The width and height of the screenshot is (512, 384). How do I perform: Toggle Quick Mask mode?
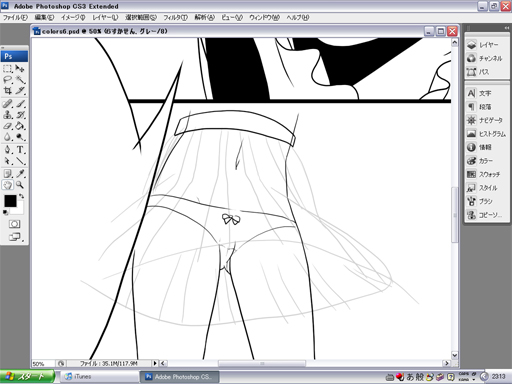click(14, 224)
